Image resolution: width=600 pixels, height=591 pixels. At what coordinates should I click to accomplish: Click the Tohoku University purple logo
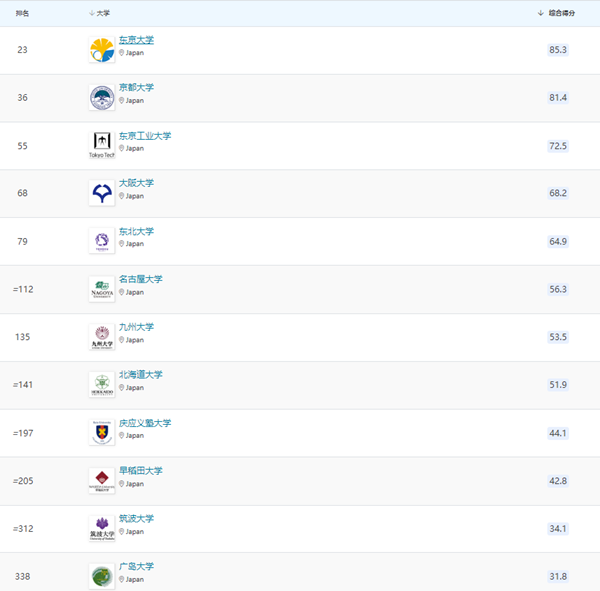(x=102, y=241)
